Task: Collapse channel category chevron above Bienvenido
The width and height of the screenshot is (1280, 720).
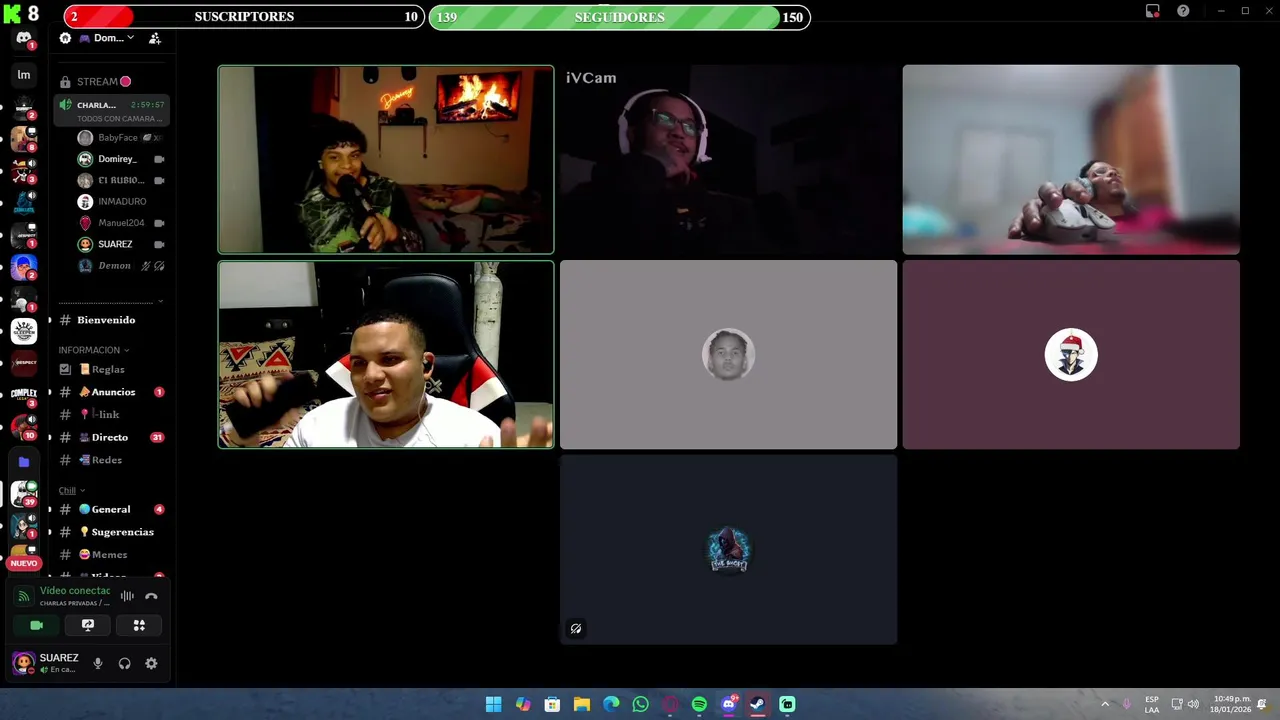Action: [160, 301]
